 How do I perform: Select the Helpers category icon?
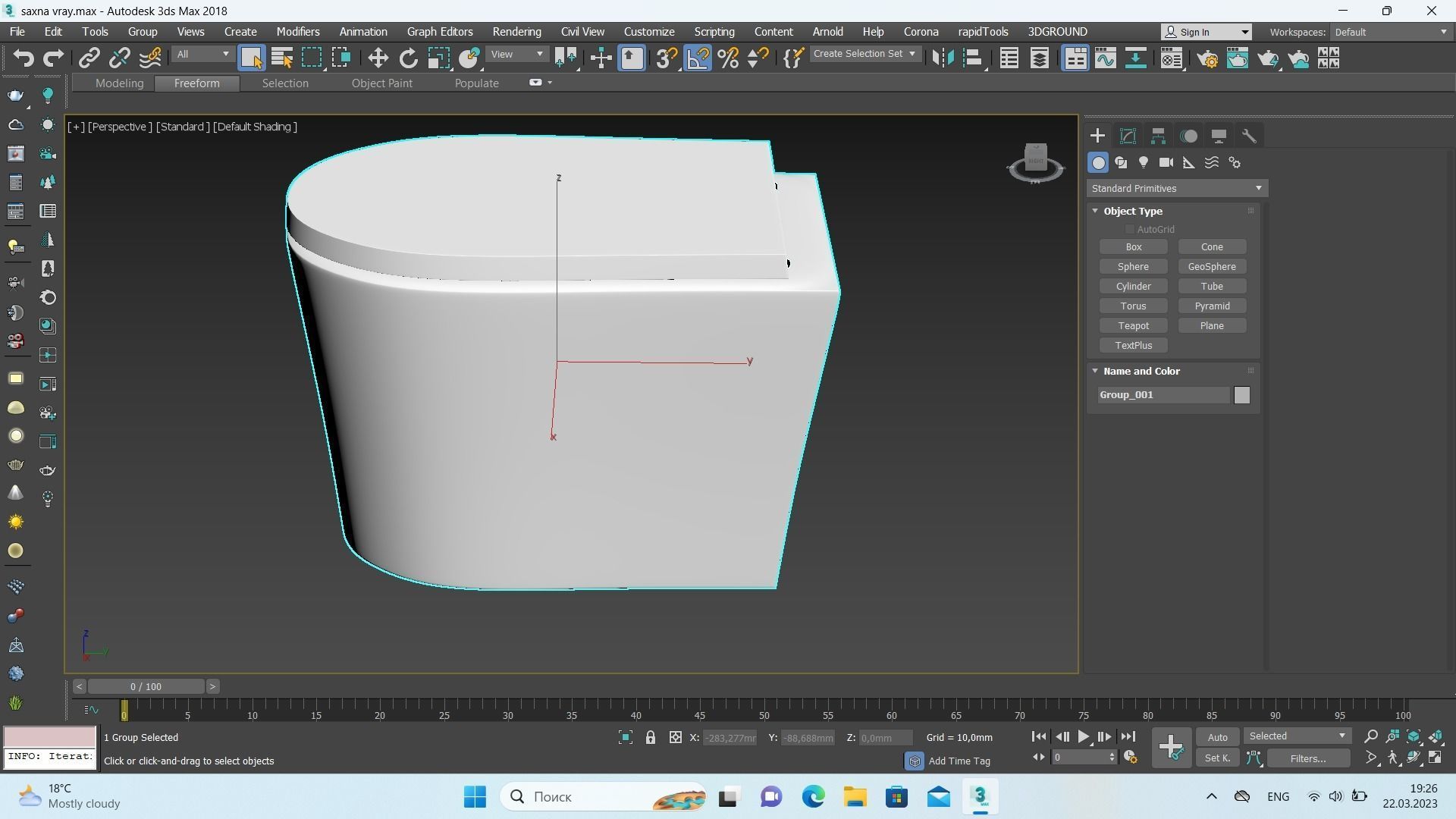coord(1189,163)
